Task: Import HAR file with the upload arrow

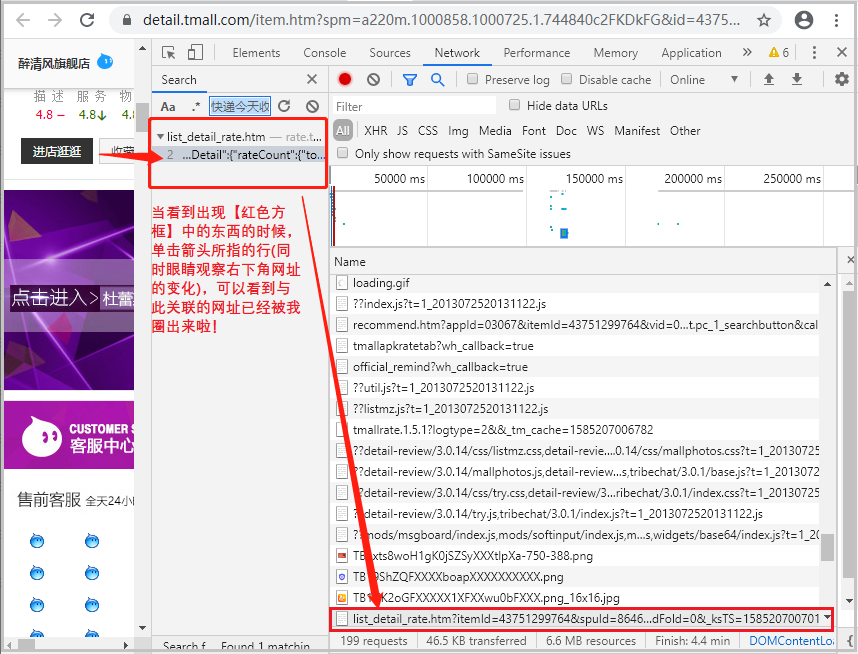Action: tap(769, 79)
